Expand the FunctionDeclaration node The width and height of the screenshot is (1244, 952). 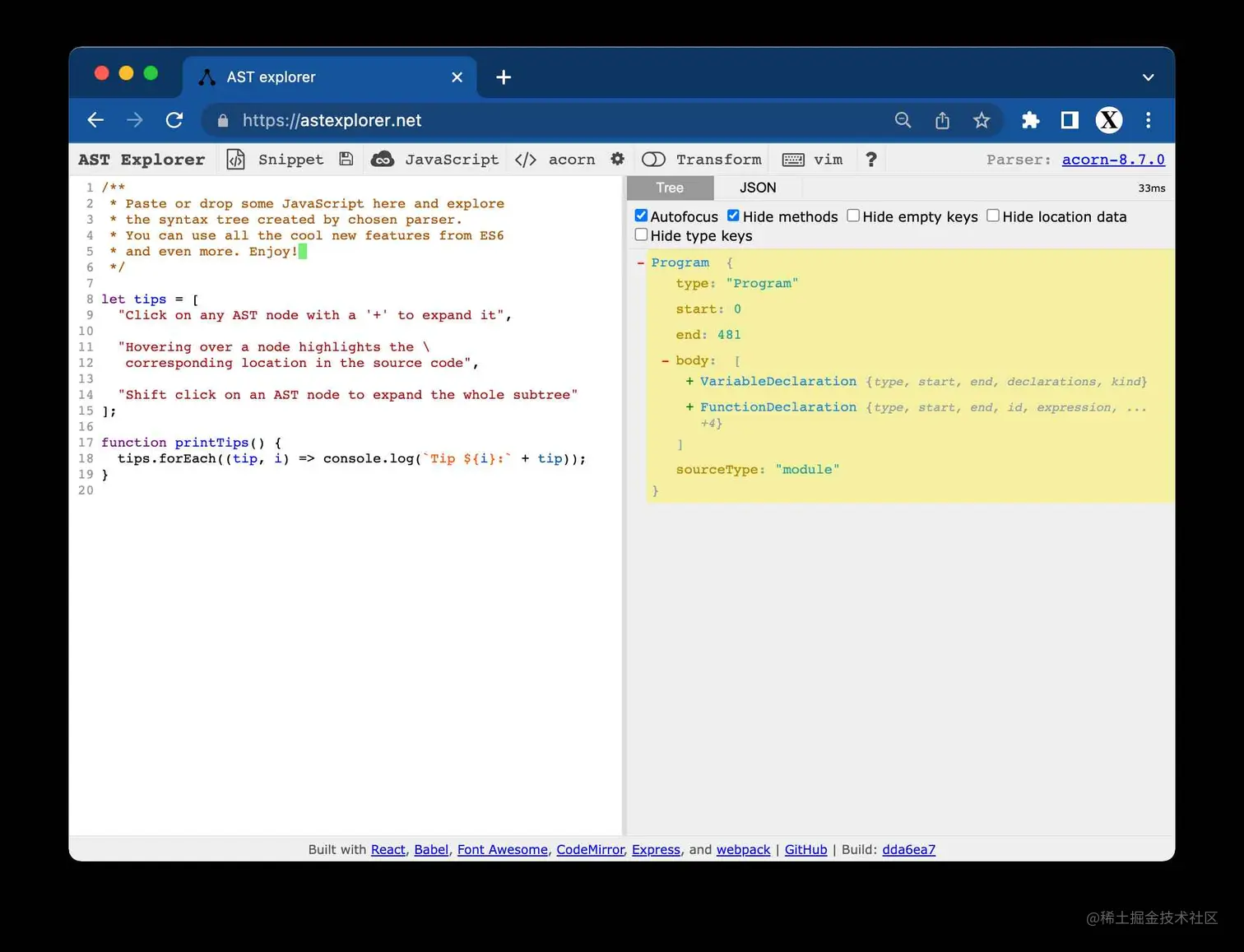[689, 407]
